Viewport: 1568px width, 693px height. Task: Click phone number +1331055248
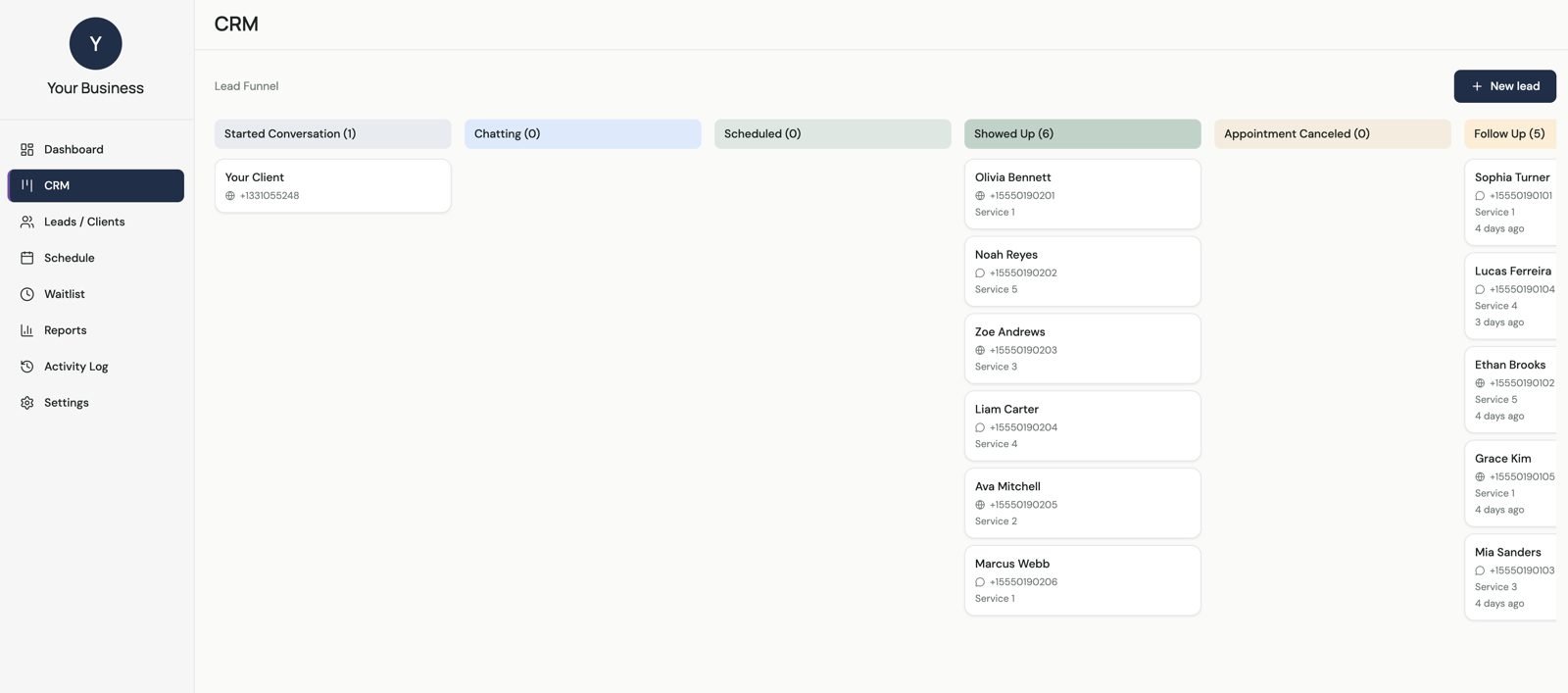click(269, 196)
